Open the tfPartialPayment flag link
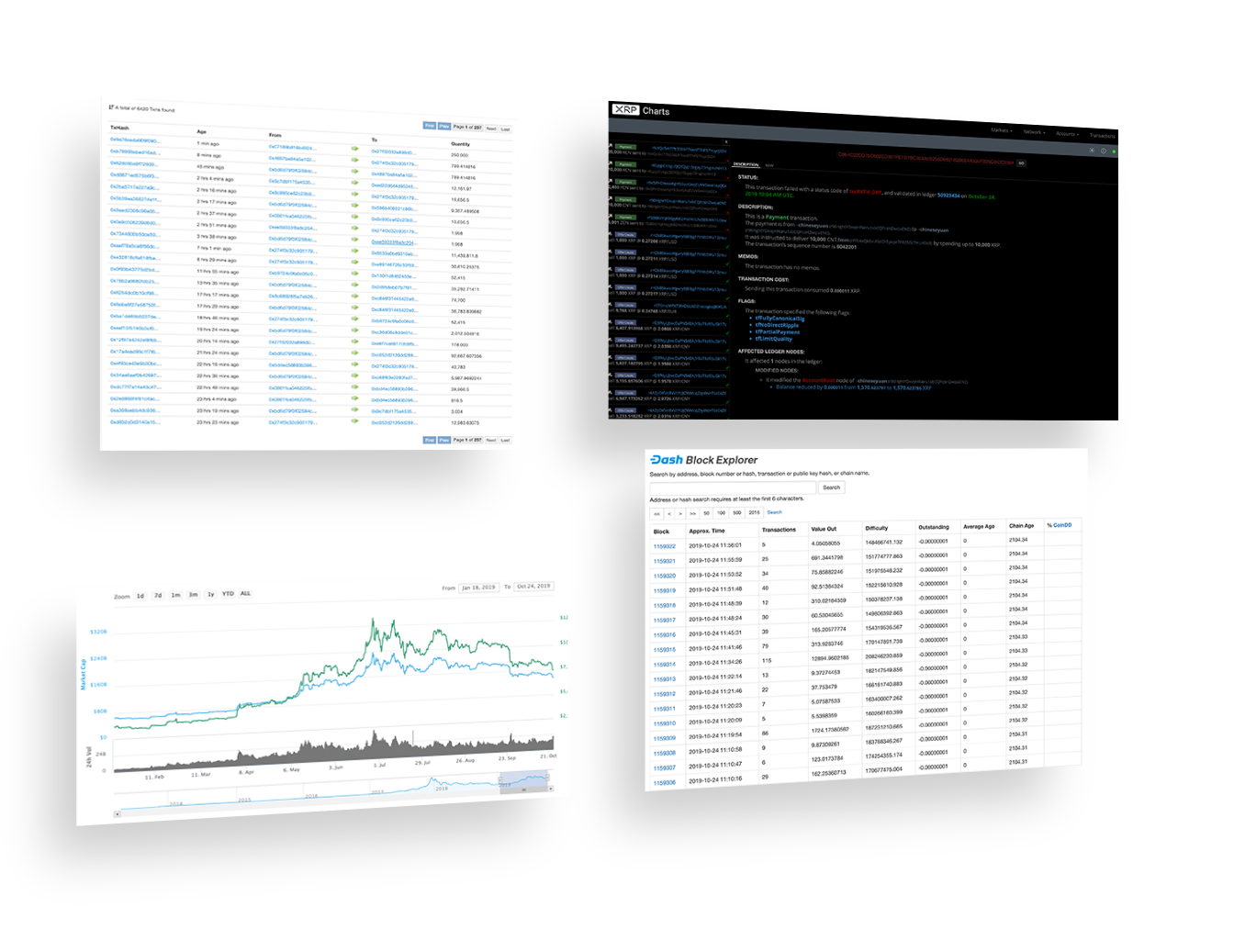This screenshot has width=1234, height=952. click(777, 332)
